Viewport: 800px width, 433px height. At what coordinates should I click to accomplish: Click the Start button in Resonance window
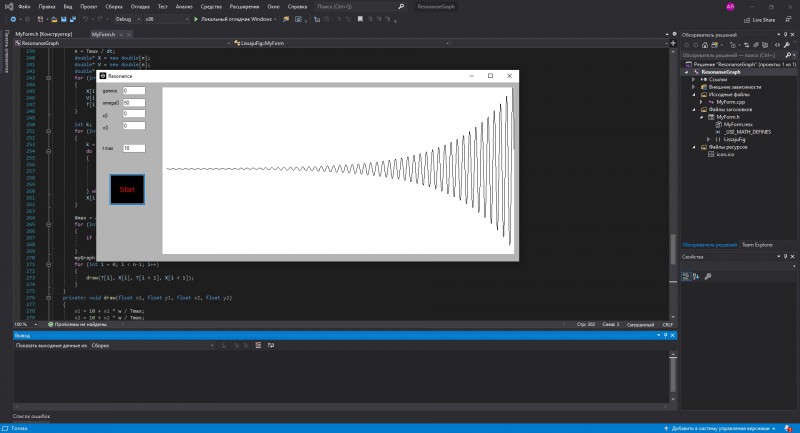pyautogui.click(x=127, y=189)
